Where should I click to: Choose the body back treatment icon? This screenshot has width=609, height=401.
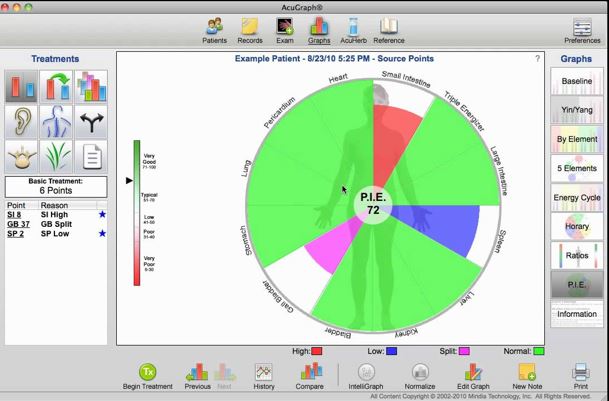[x=56, y=122]
